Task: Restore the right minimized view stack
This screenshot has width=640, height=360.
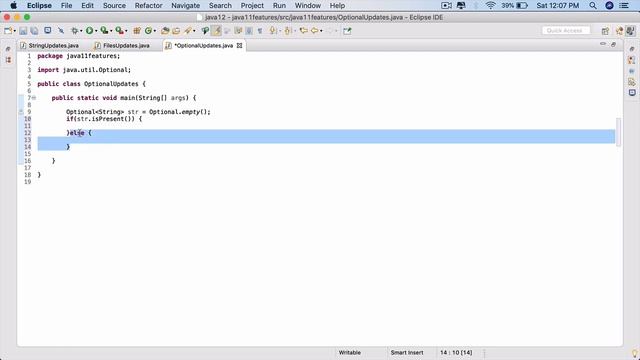Action: (x=632, y=49)
